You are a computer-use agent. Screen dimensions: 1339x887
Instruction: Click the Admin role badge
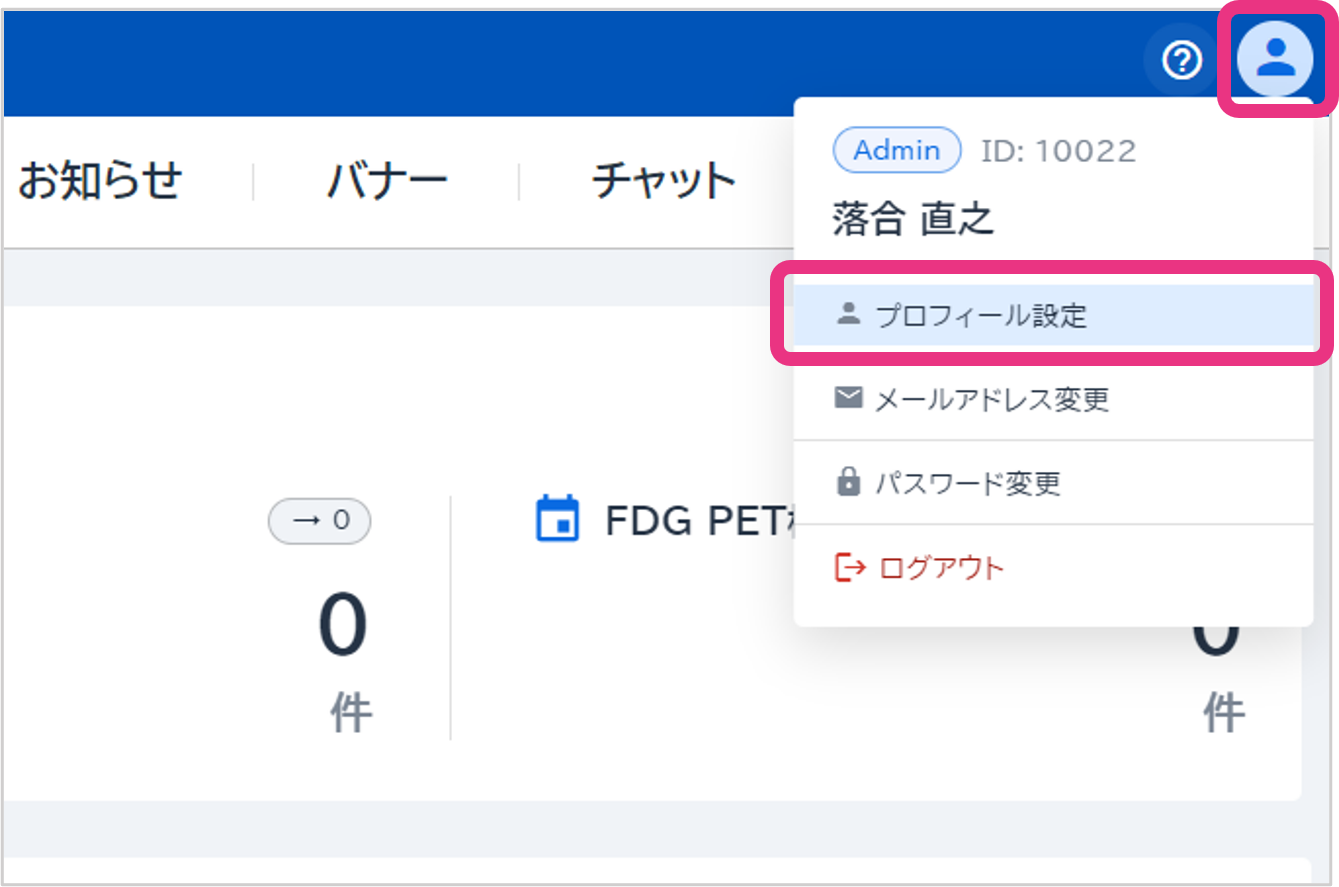pyautogui.click(x=896, y=151)
